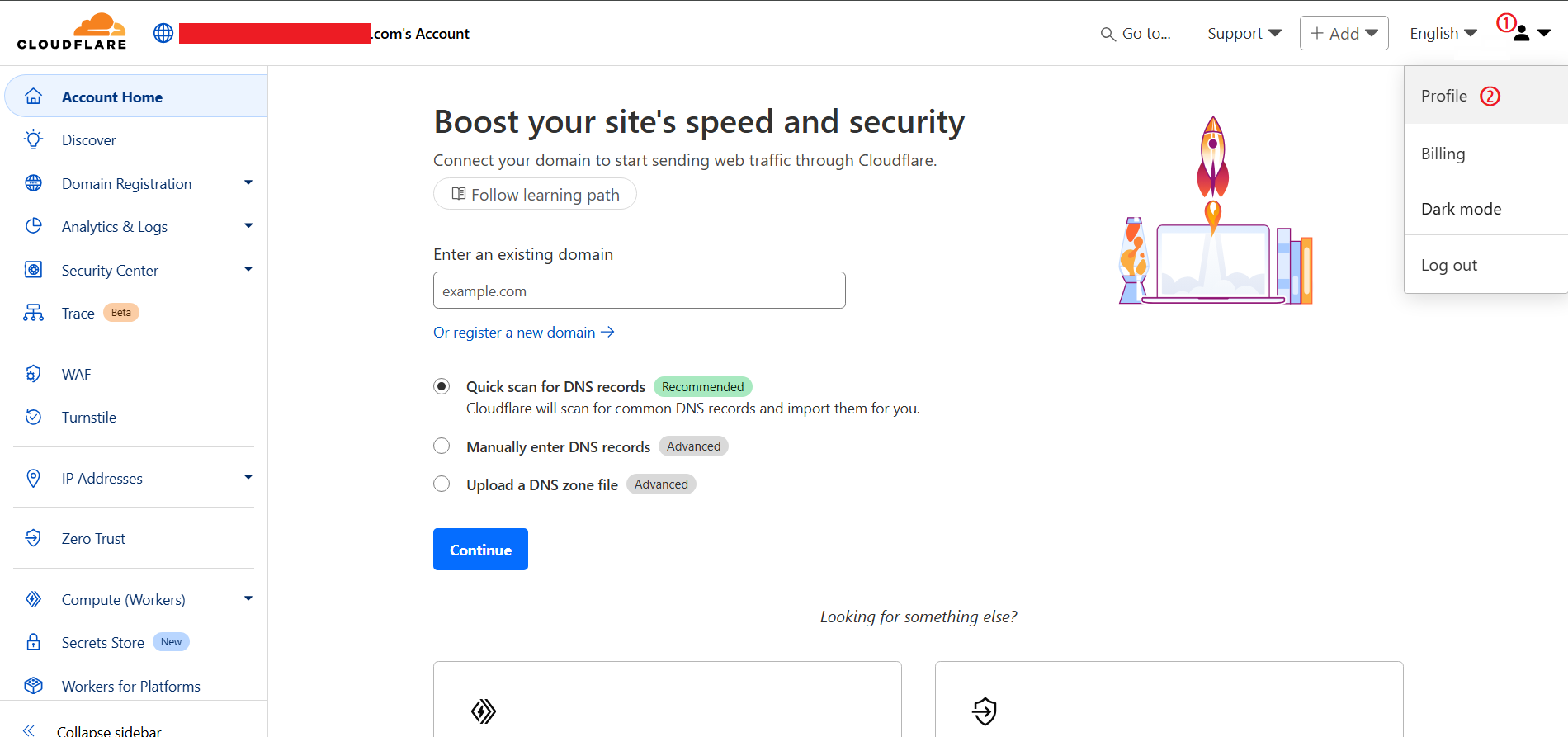Click the globe icon beside account name
Image resolution: width=1568 pixels, height=737 pixels.
tap(163, 33)
